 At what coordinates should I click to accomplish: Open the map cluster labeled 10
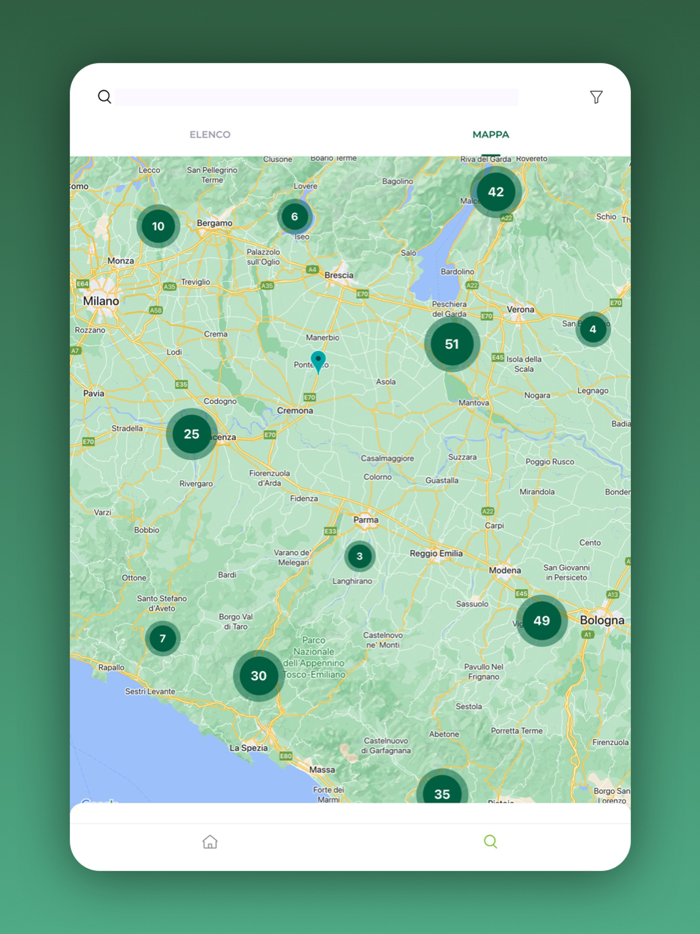pyautogui.click(x=158, y=226)
